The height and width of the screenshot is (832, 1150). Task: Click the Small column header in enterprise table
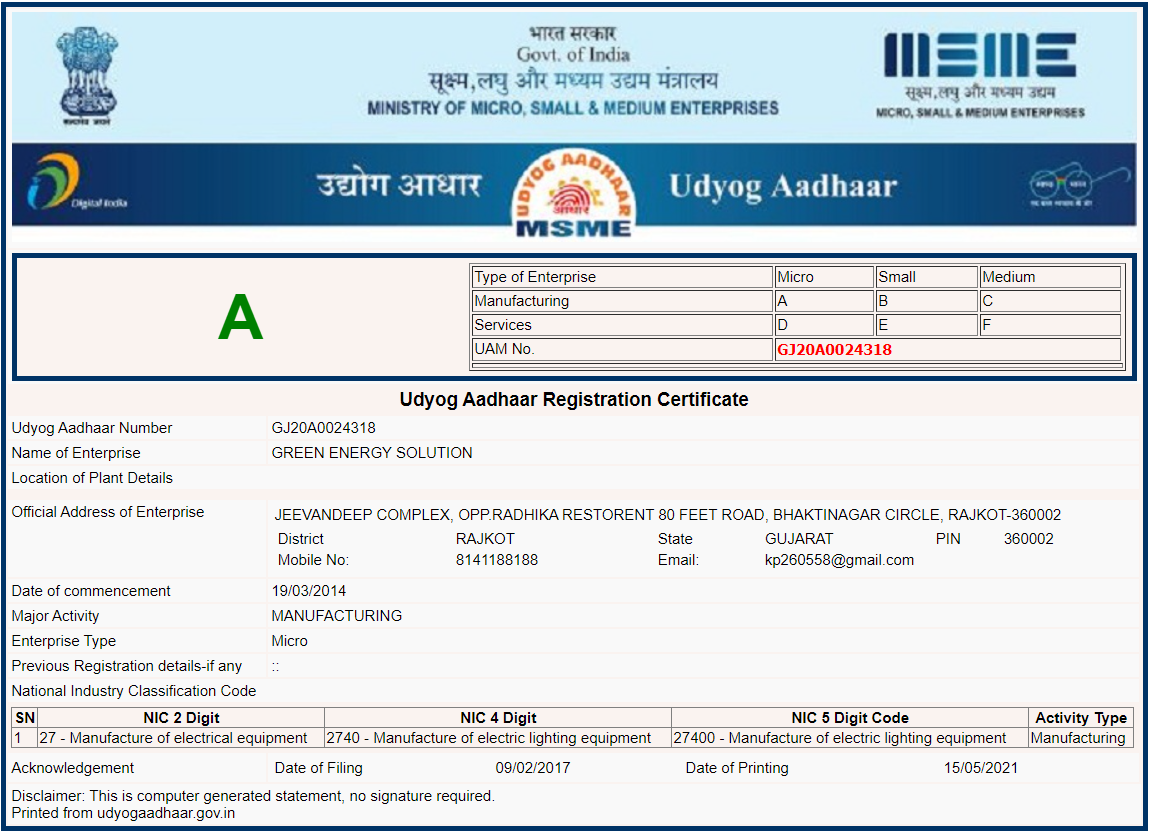926,277
